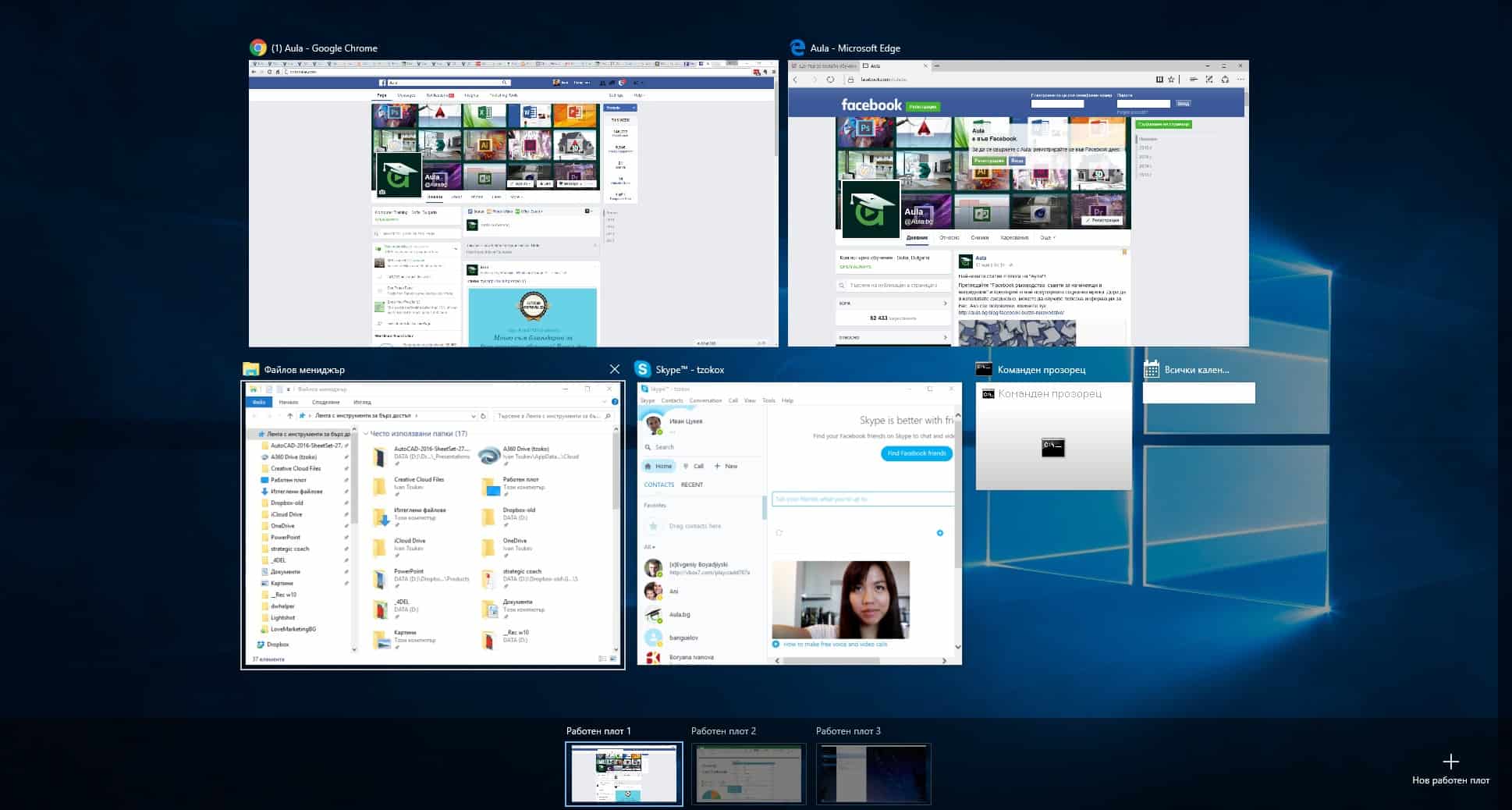Screen dimensions: 1512x810
Task: Select Creative Cloud Files in file manager sidebar
Action: (295, 468)
